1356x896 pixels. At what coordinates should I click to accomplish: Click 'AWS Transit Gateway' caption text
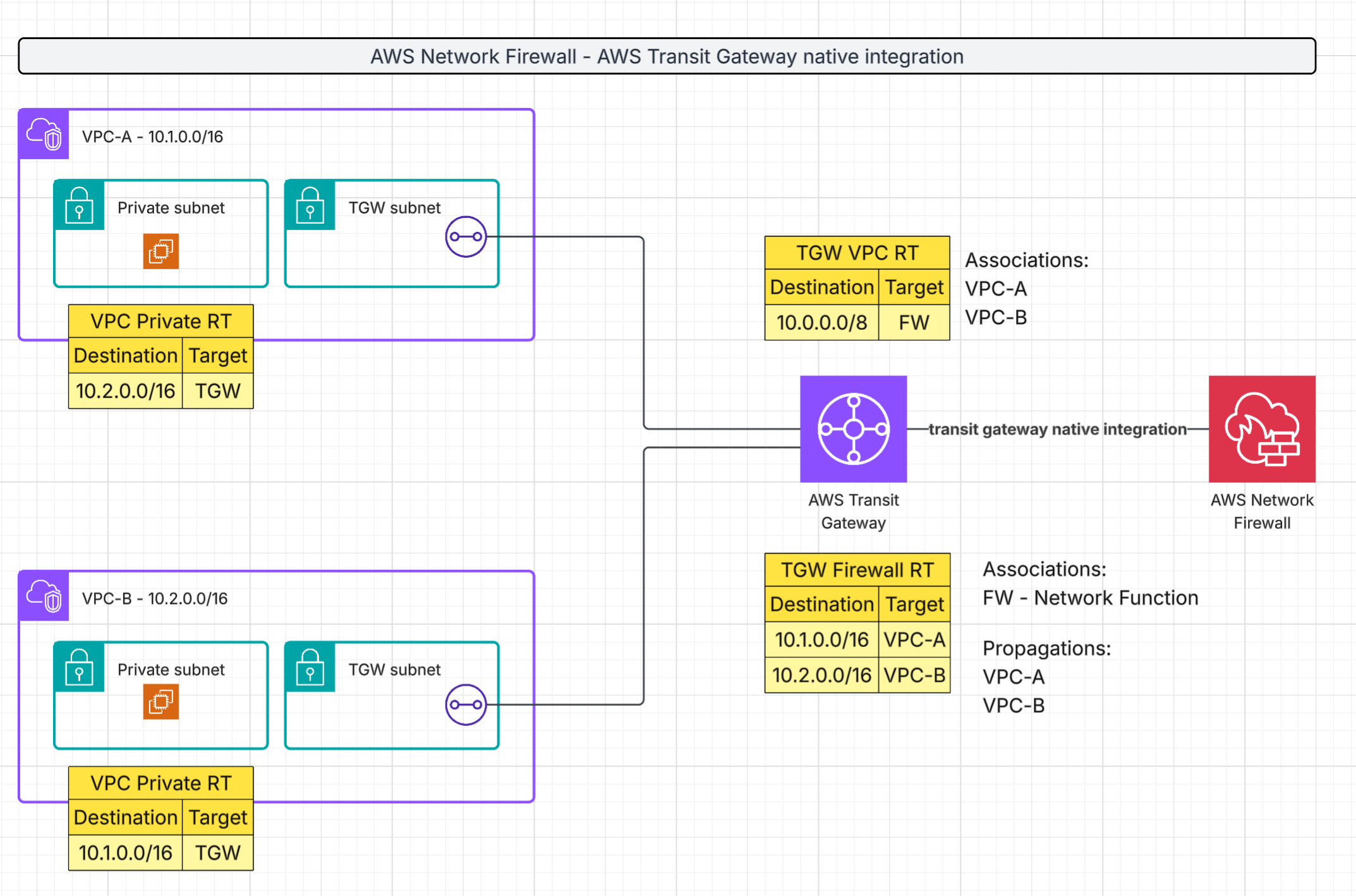tap(853, 511)
